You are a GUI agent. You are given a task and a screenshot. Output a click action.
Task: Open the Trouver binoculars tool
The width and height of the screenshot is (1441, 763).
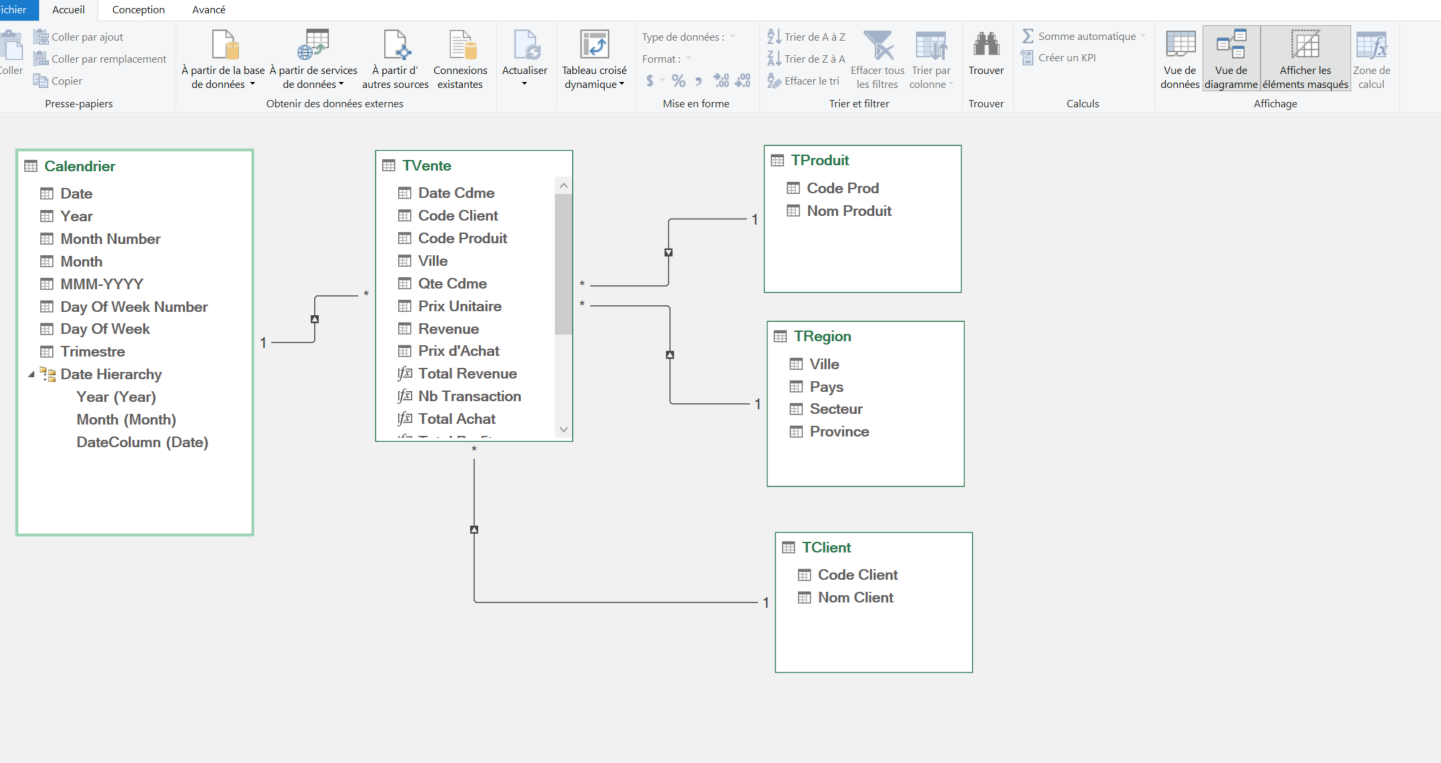986,52
